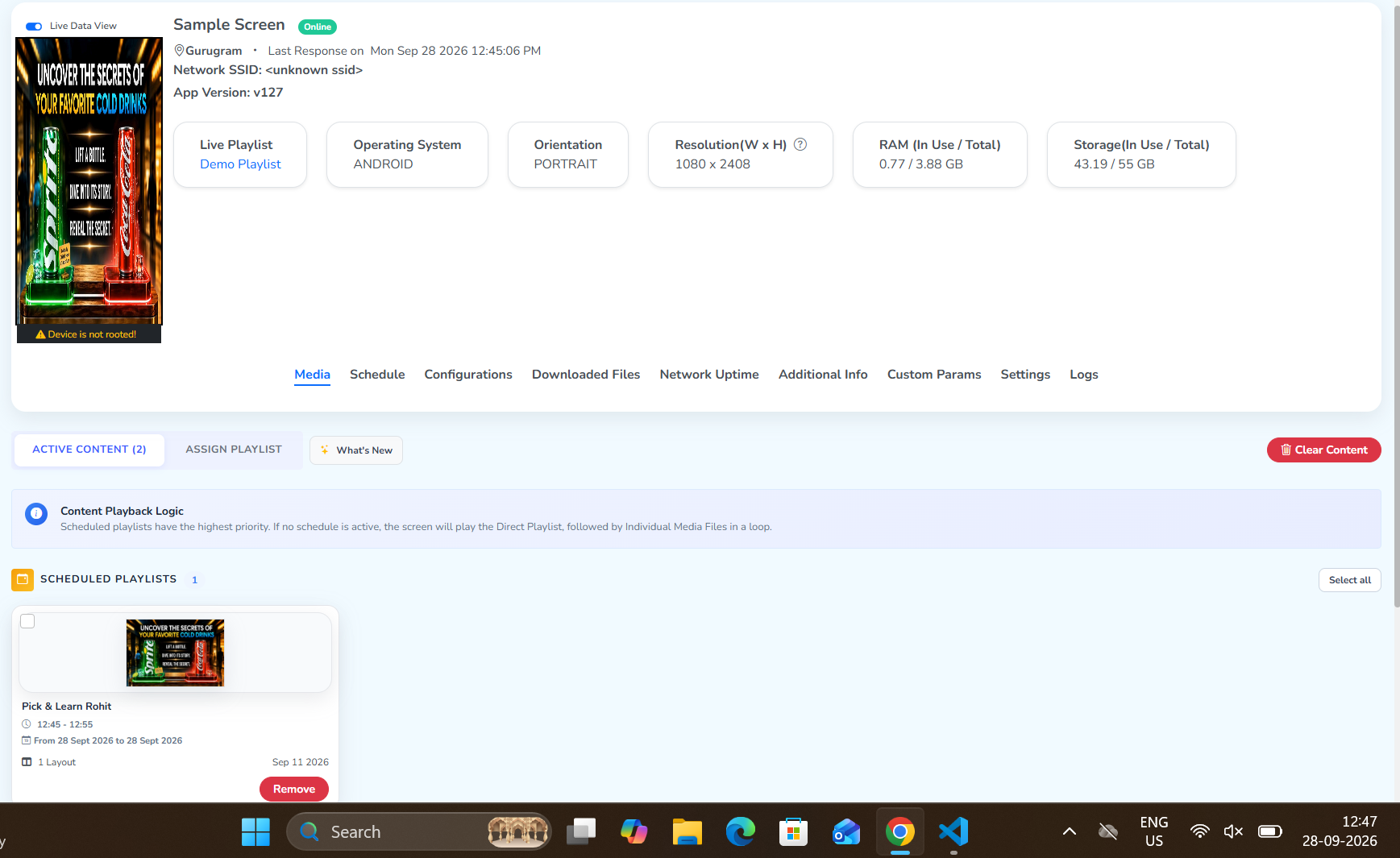
Task: Open the Media tab
Action: 312,375
